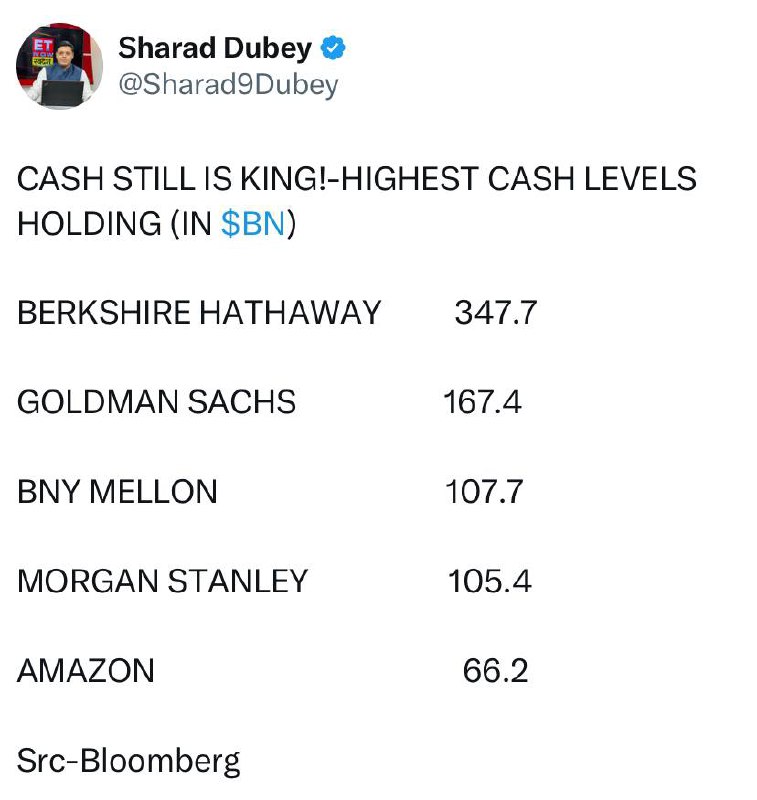The width and height of the screenshot is (757, 800).
Task: Open the $BN cashtag link
Action: tap(253, 224)
